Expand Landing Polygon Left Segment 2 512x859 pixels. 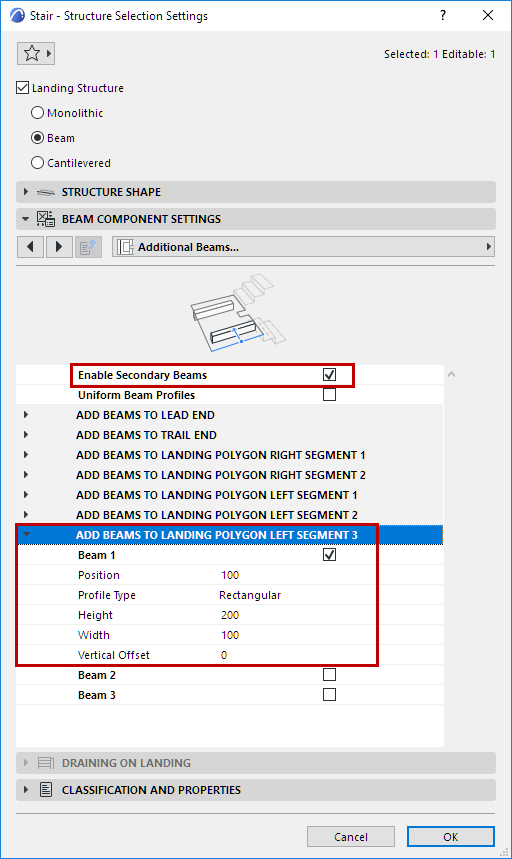pyautogui.click(x=26, y=515)
